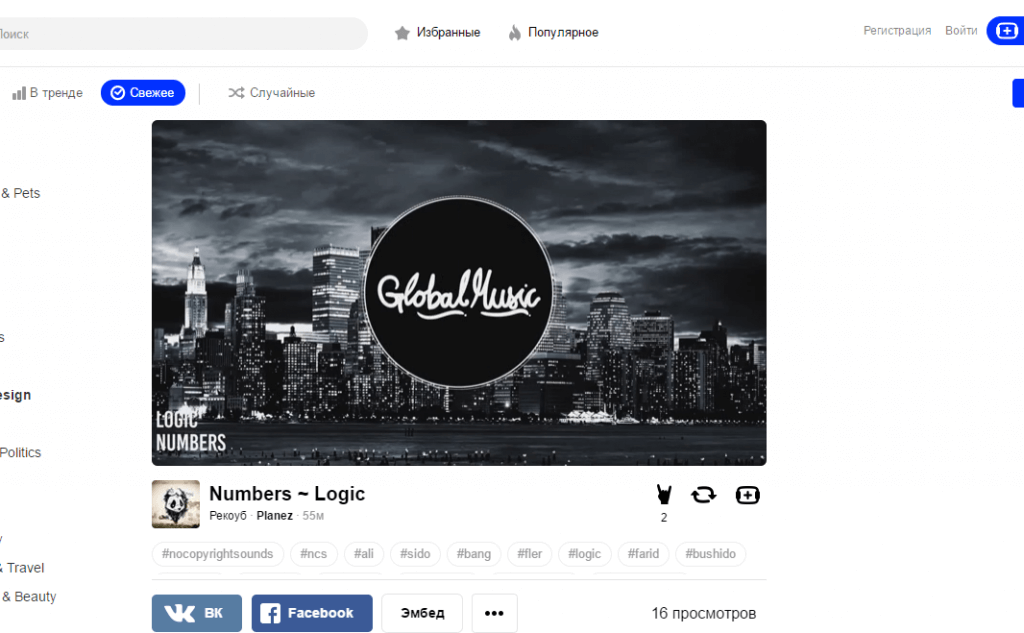Screen dimensions: 1024x633
Task: Select the Свежее filter
Action: pyautogui.click(x=143, y=93)
